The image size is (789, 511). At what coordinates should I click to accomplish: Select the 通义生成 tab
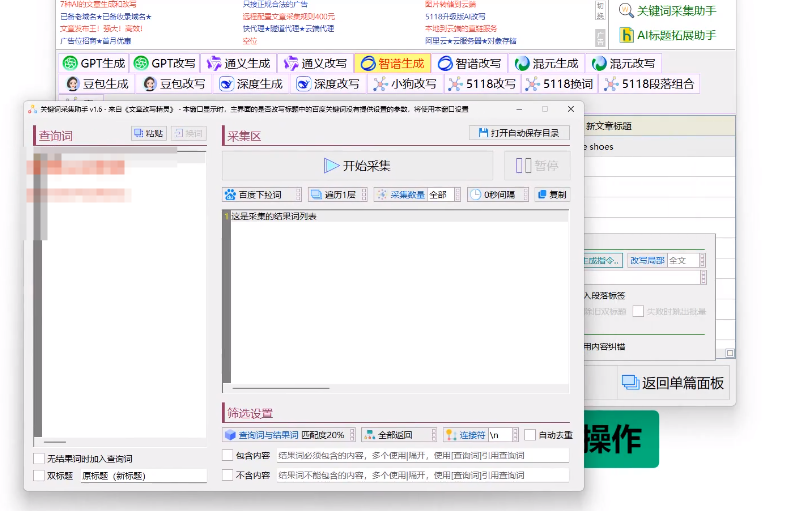tap(239, 63)
